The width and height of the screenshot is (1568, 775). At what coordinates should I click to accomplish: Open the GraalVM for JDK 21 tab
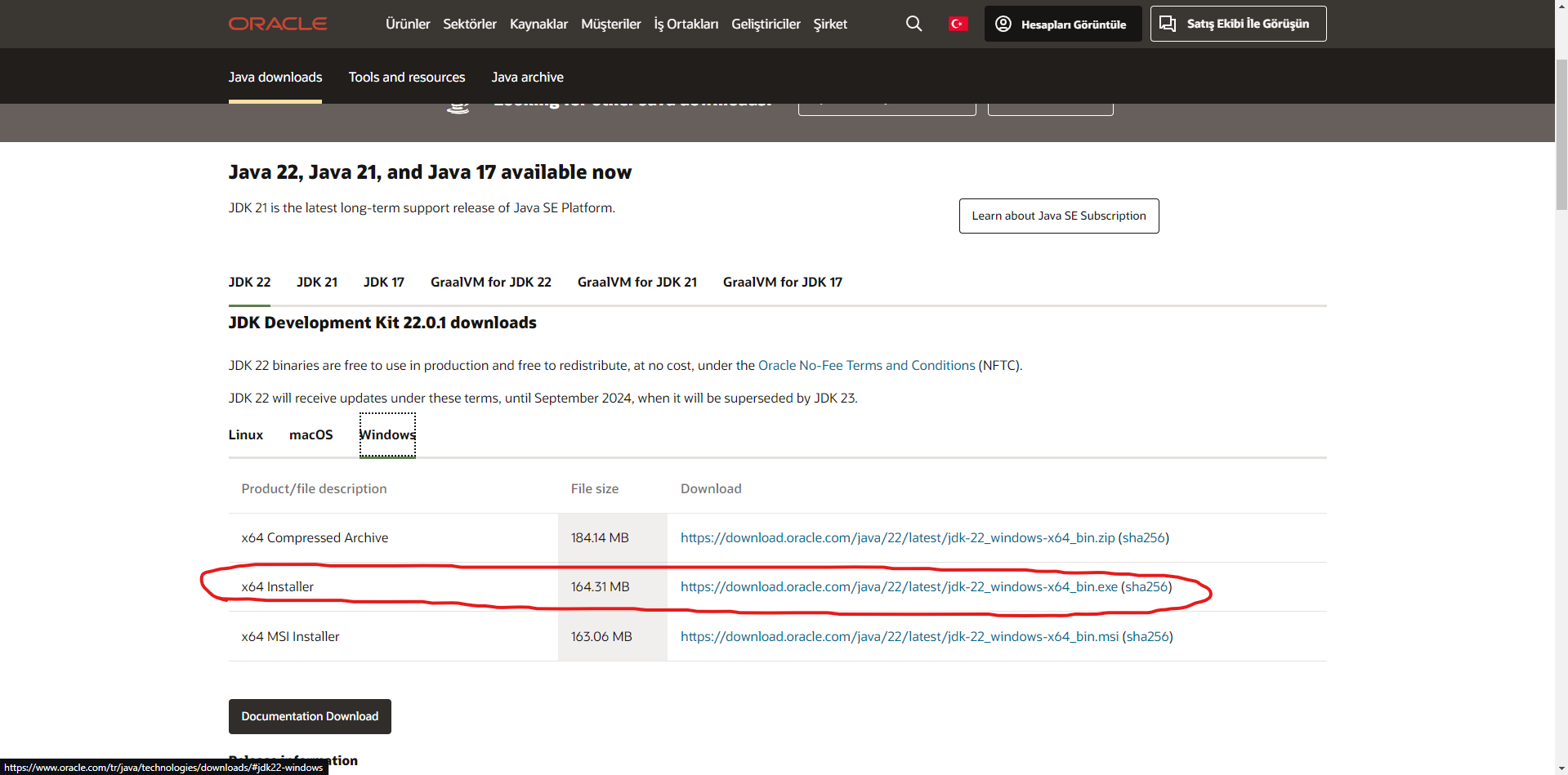tap(637, 282)
